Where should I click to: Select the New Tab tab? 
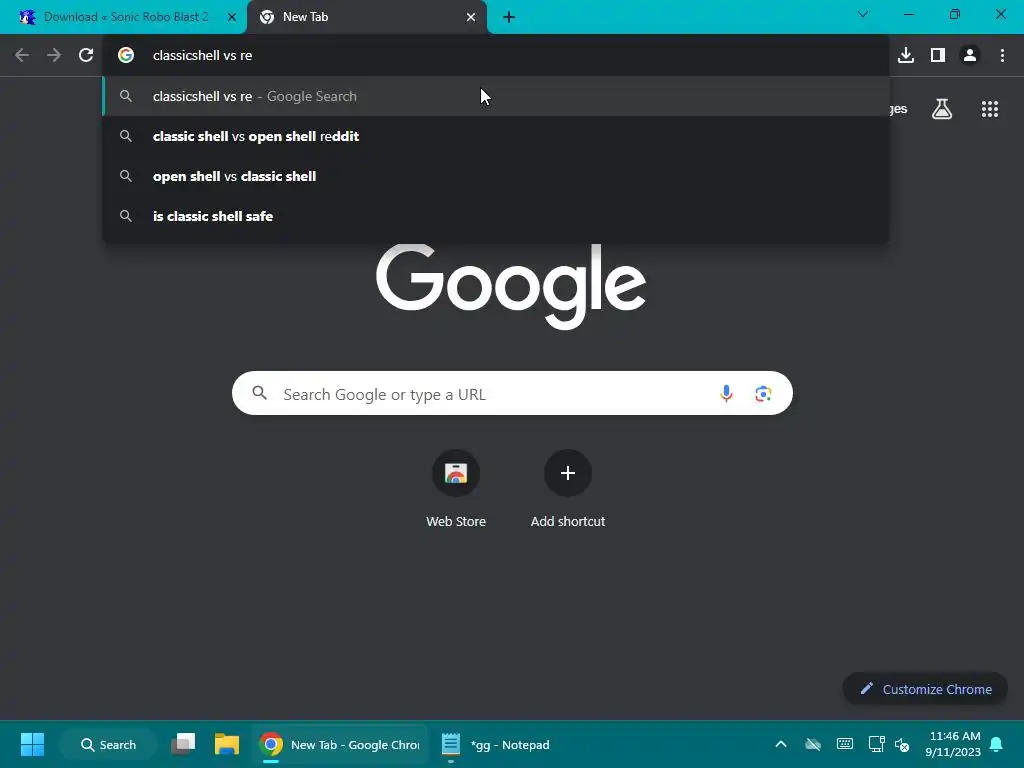367,17
